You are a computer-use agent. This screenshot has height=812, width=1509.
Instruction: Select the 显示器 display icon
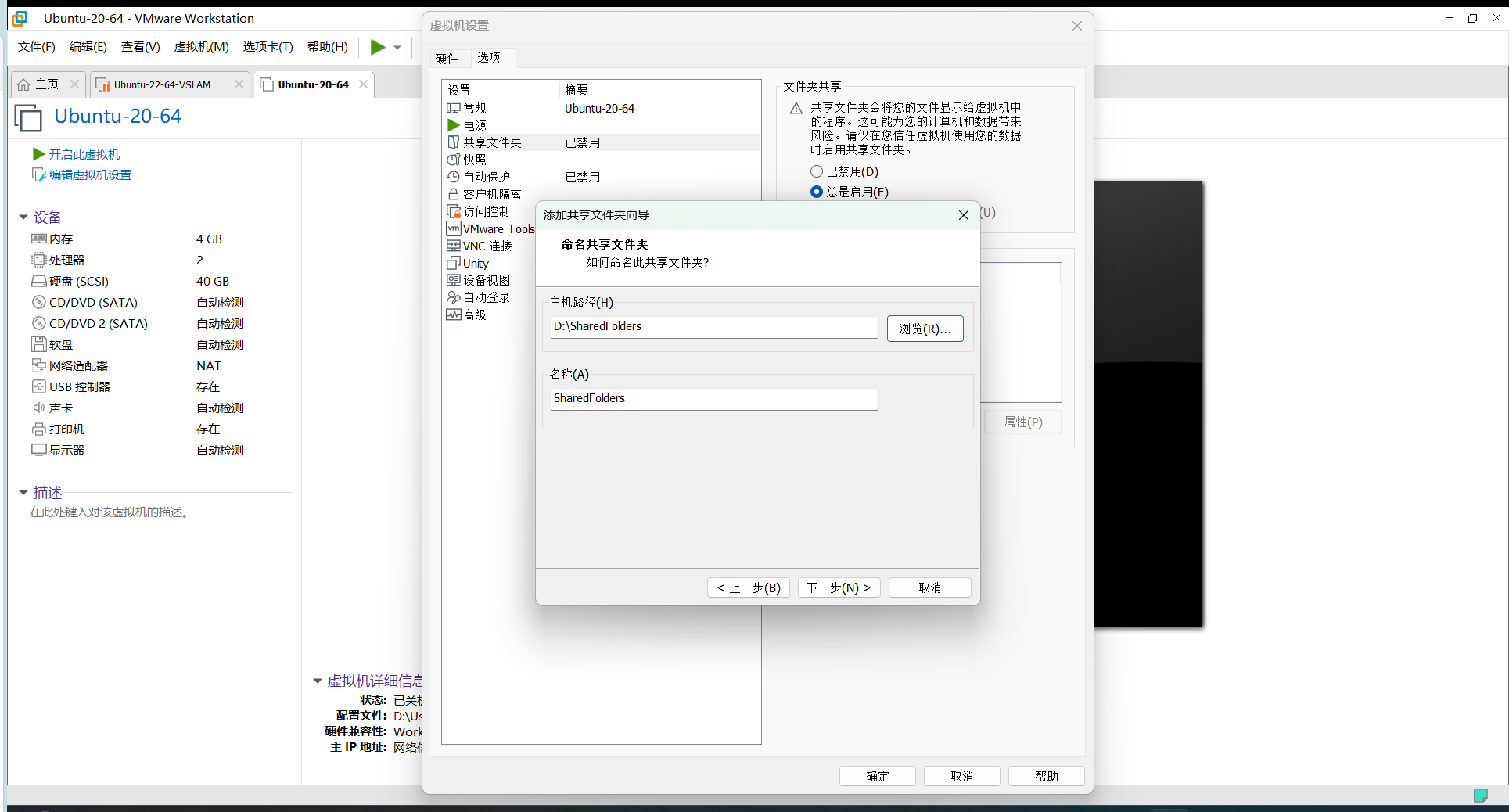click(x=39, y=450)
